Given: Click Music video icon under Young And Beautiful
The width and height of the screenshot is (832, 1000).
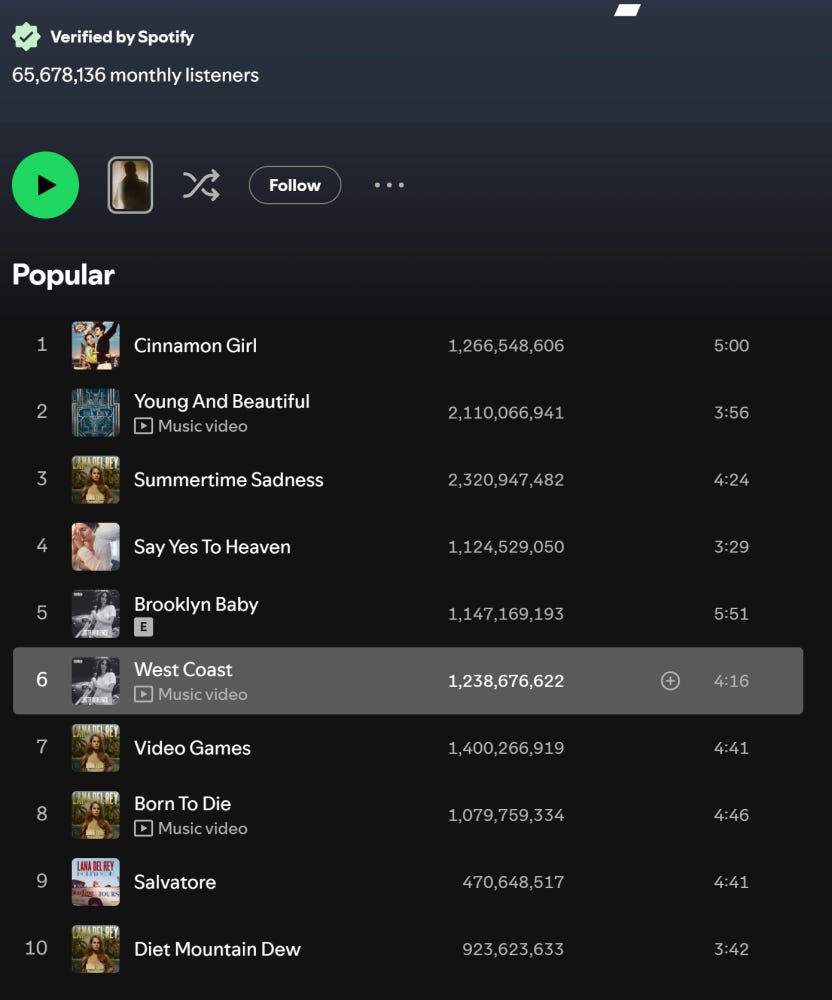Looking at the screenshot, I should click(x=143, y=426).
